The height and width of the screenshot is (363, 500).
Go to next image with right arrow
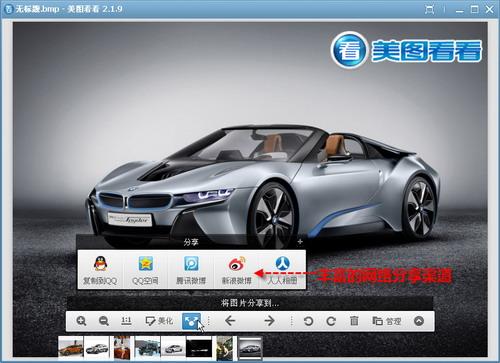pos(269,321)
